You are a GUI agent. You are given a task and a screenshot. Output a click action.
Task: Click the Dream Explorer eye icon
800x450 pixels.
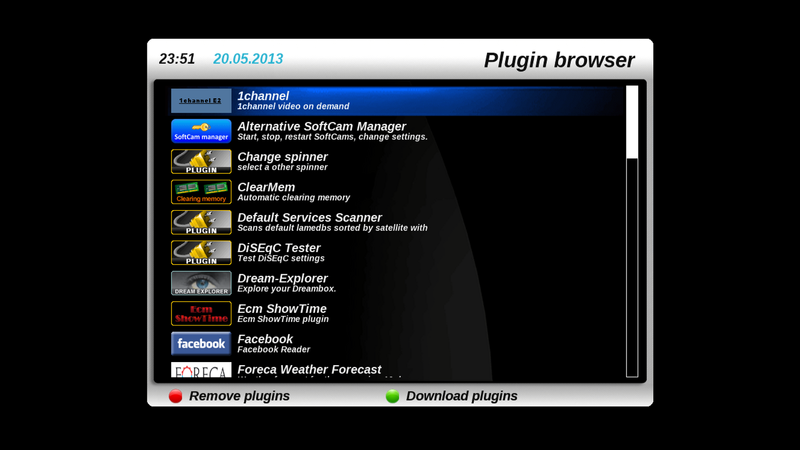[201, 283]
